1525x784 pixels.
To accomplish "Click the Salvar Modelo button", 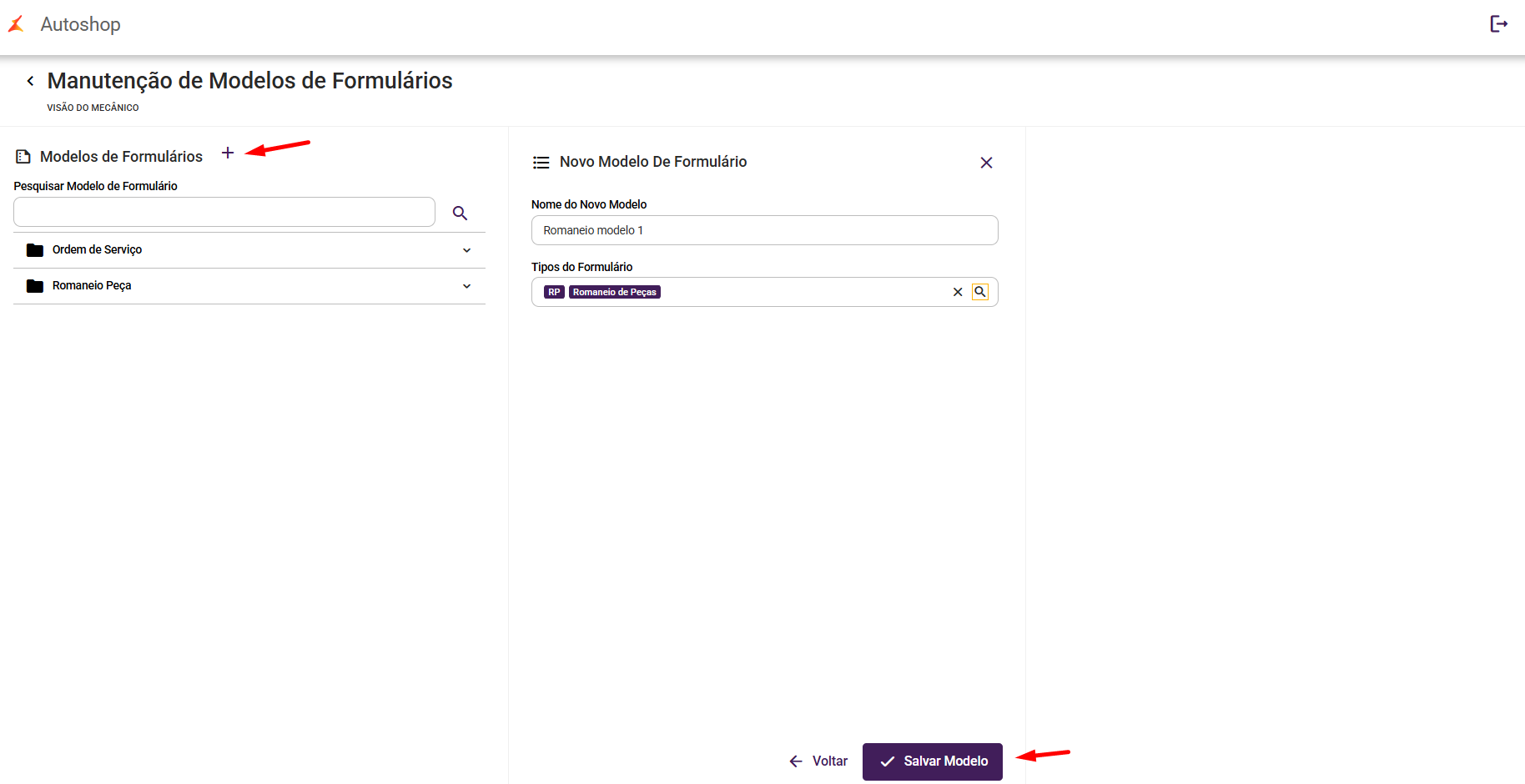I will [932, 761].
